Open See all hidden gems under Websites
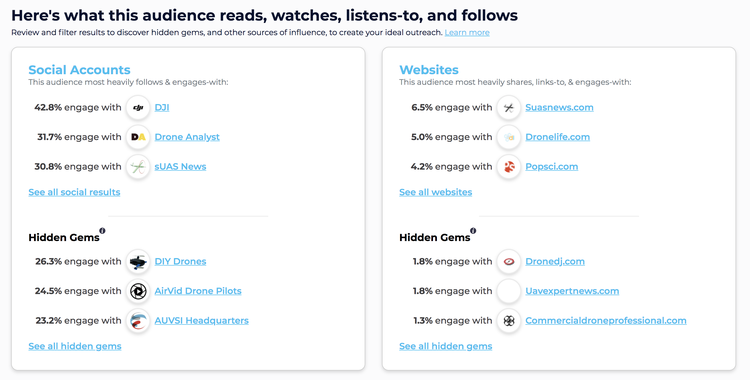 pos(445,346)
